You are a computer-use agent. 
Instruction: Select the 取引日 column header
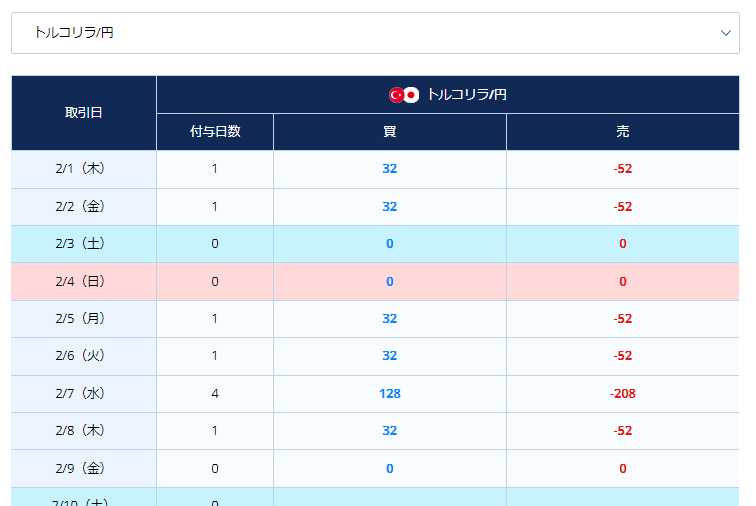[x=84, y=113]
